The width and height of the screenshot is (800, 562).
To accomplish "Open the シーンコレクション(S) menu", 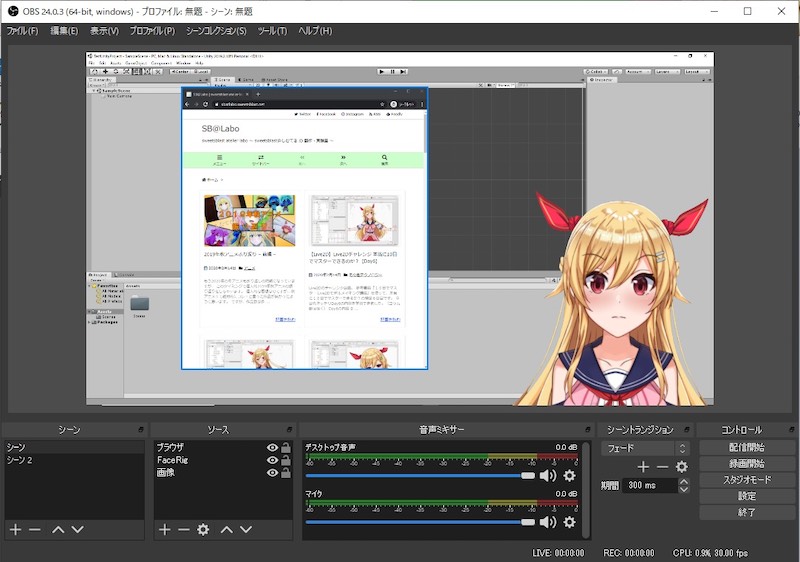I will pos(216,31).
